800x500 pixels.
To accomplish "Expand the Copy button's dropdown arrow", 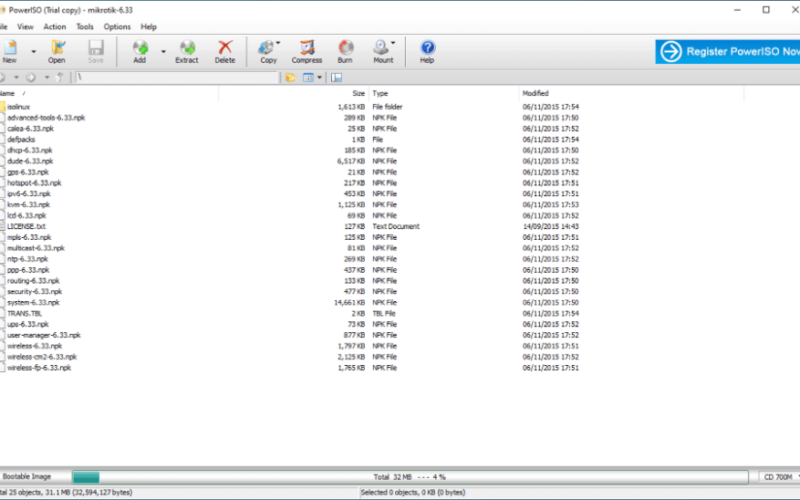I will [278, 43].
